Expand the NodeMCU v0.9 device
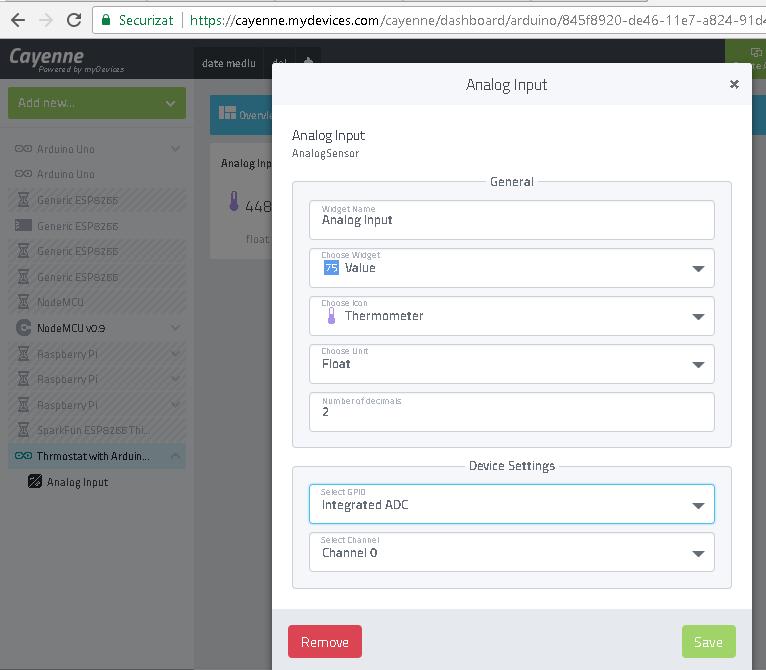 [x=175, y=327]
